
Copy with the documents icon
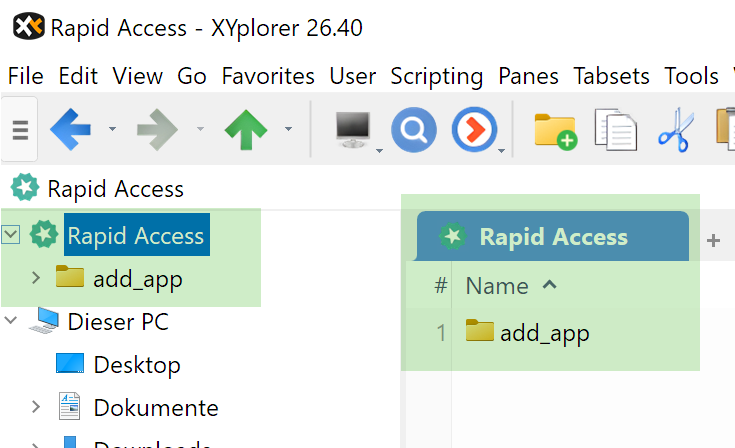(x=615, y=130)
